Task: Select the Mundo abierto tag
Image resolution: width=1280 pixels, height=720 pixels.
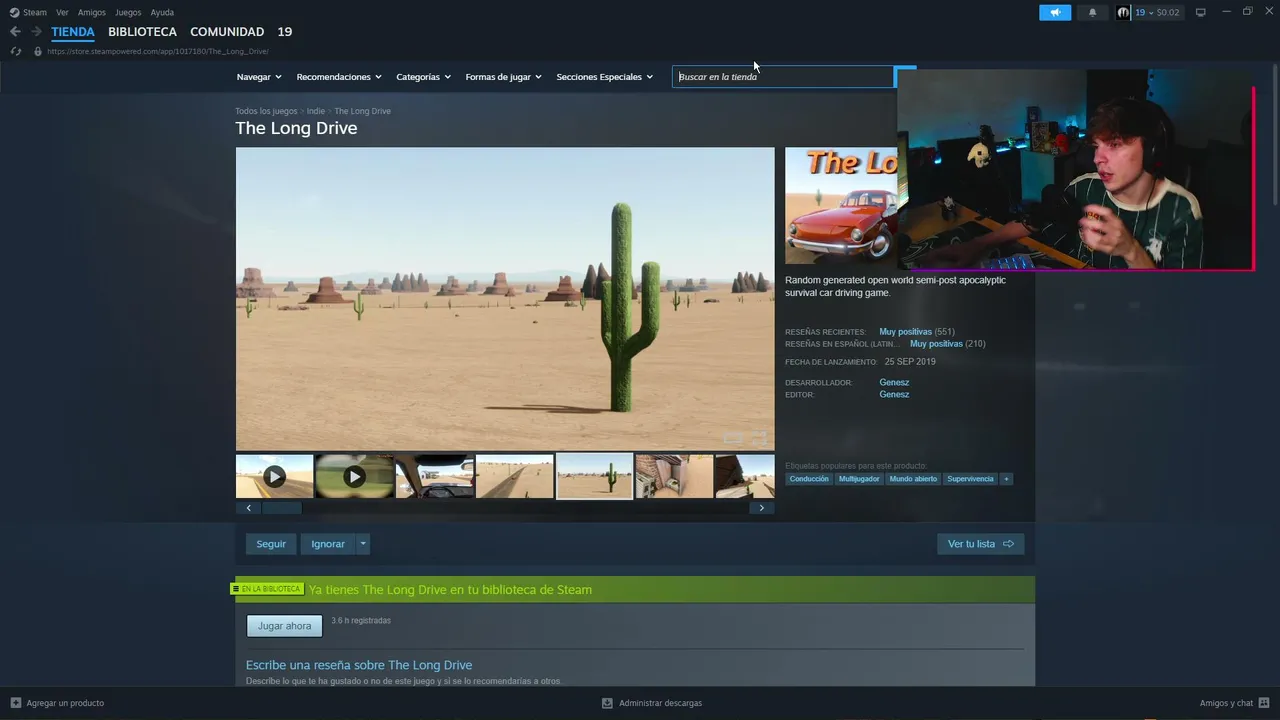Action: click(x=913, y=479)
